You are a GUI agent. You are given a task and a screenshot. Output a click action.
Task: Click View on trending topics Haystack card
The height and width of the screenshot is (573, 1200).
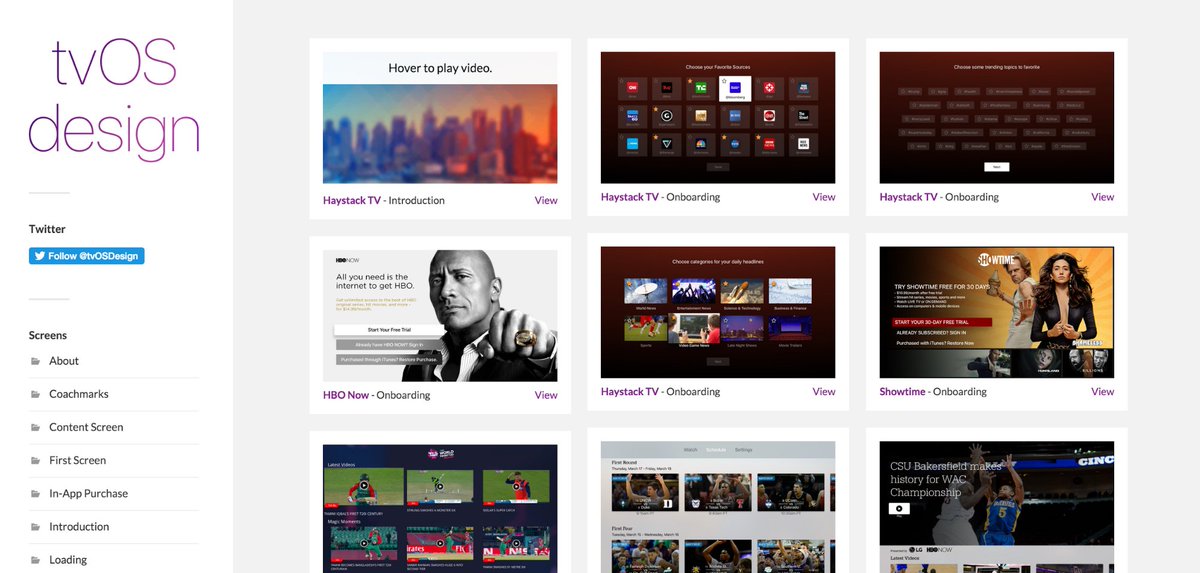1103,197
